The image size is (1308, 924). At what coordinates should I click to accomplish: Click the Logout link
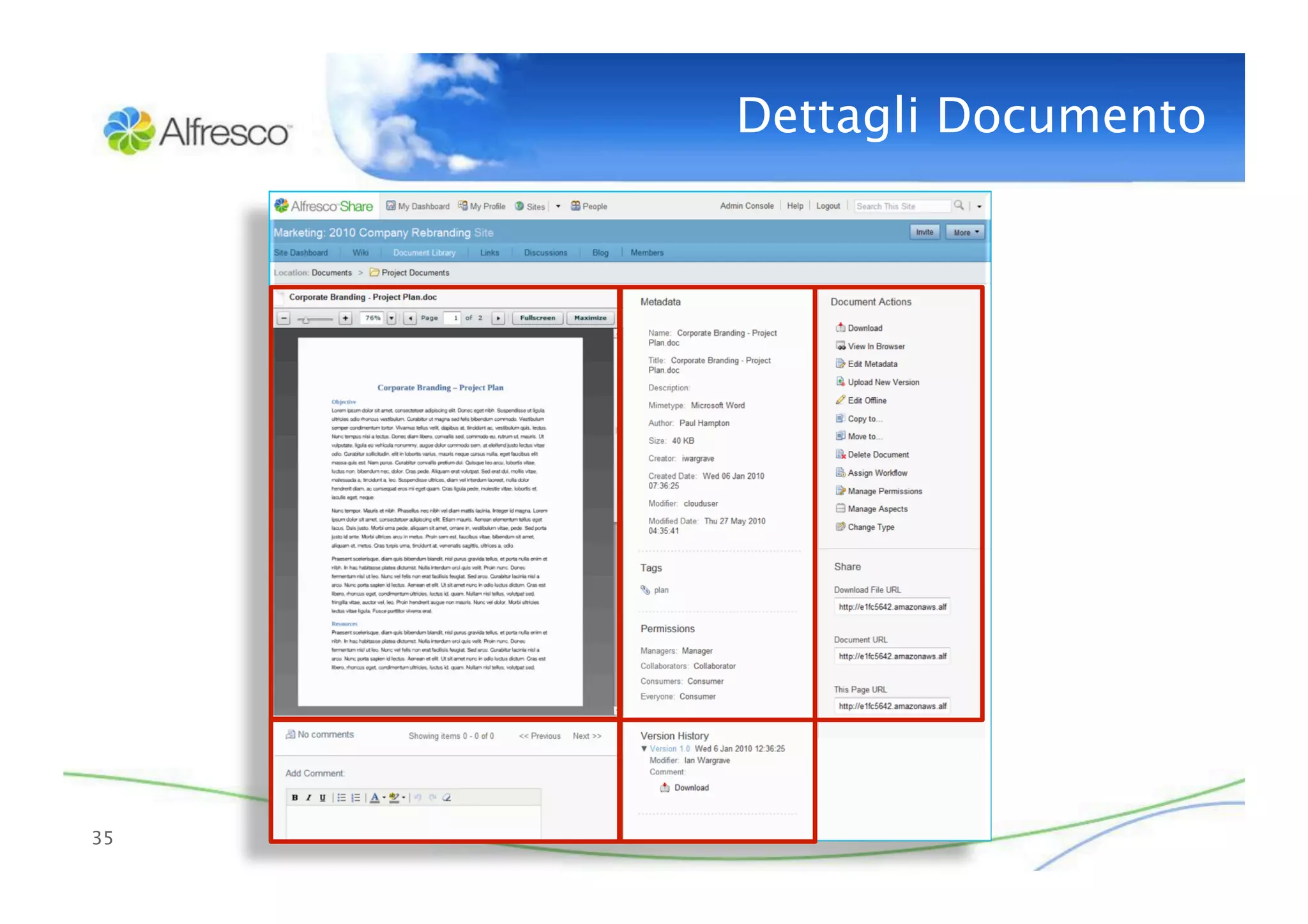(828, 206)
